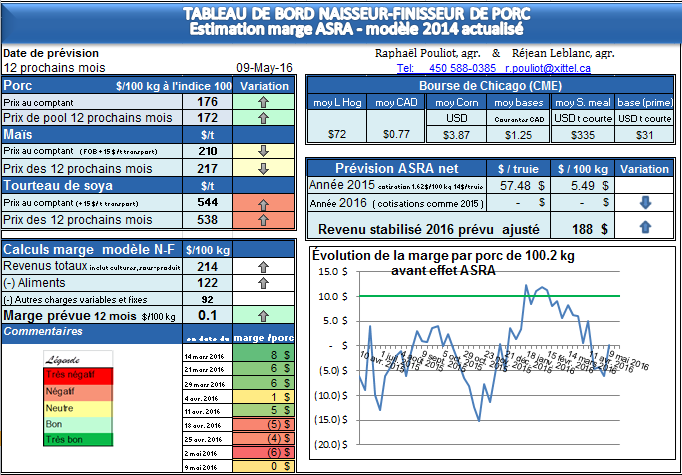Viewport: 682px width, 475px height.
Task: Click the moy L Hog $72 cell
Action: pos(336,133)
